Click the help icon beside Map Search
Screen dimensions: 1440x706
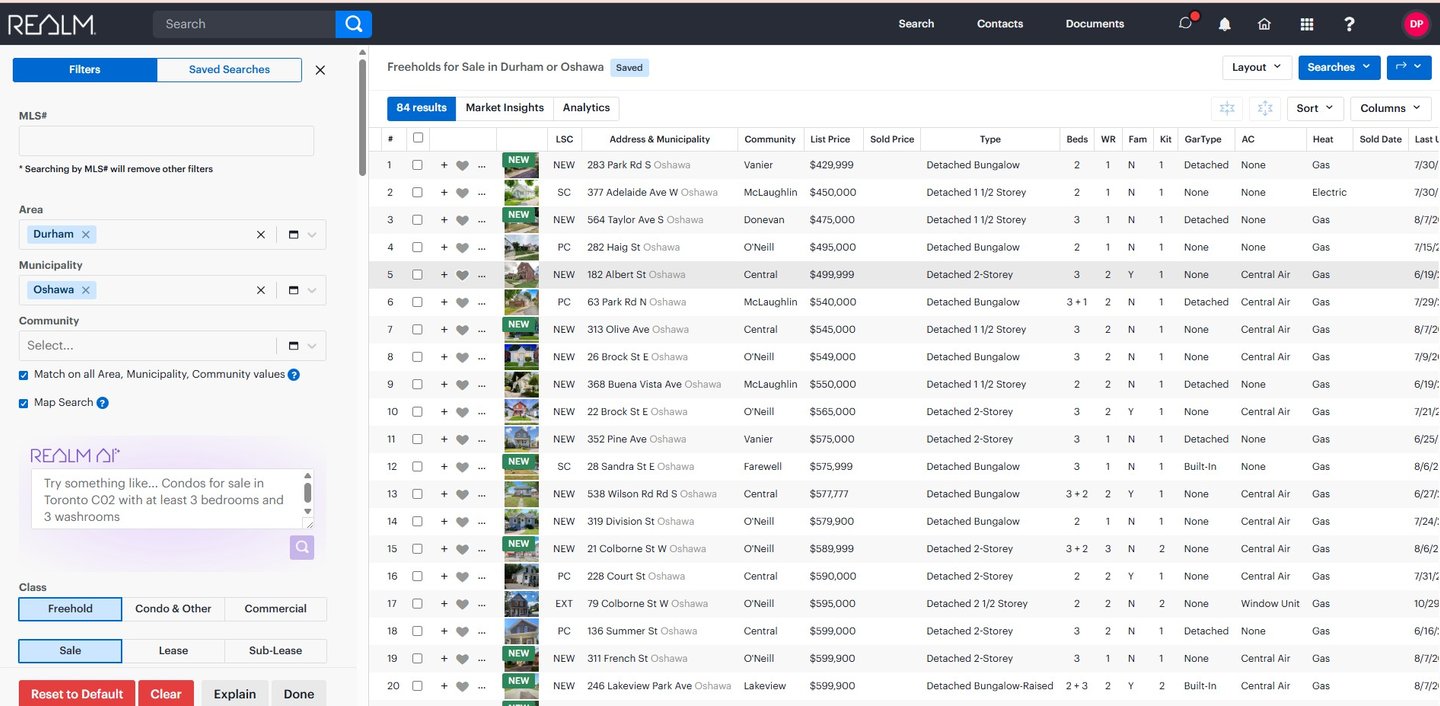coord(102,403)
